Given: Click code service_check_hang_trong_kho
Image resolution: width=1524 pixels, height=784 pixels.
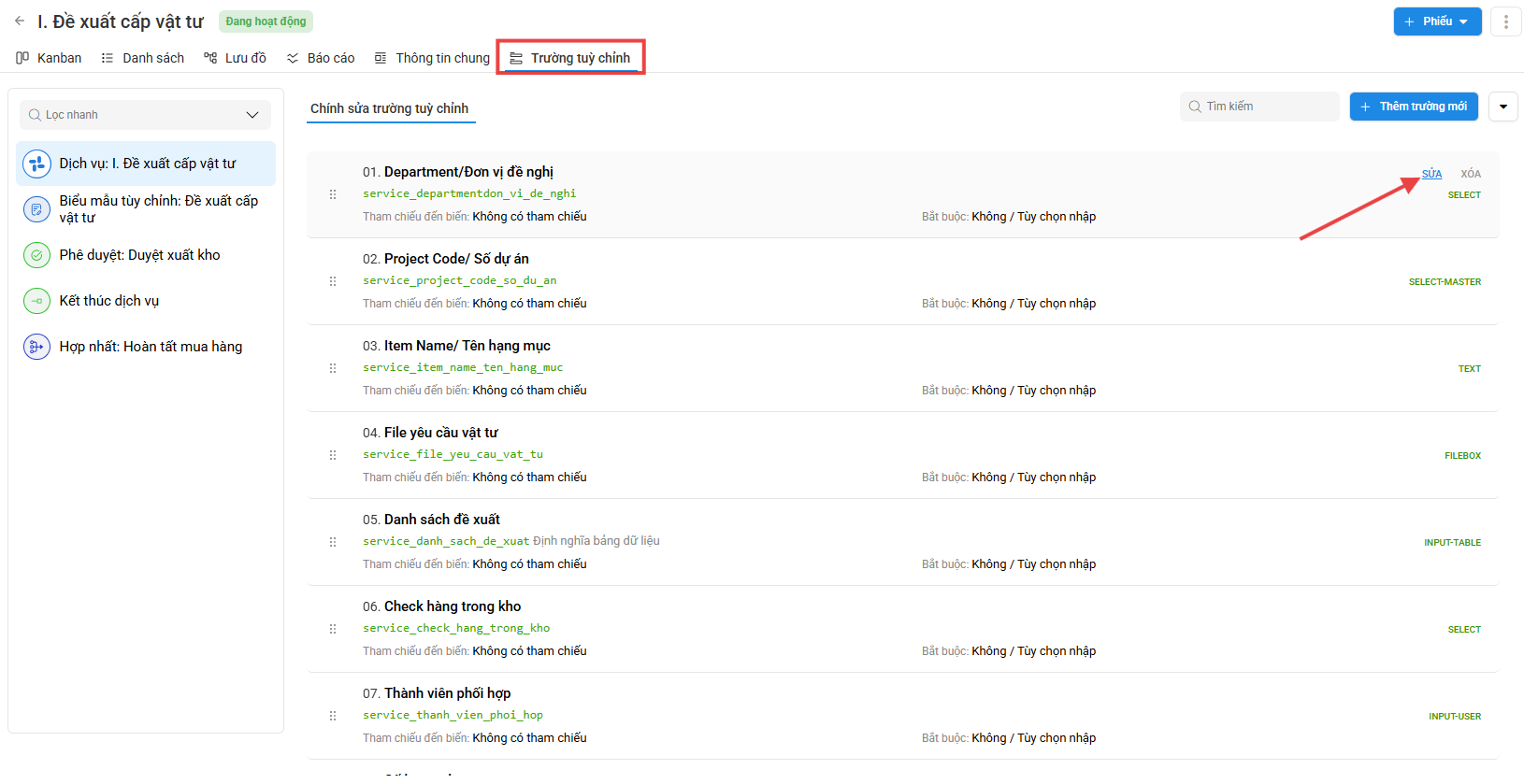Looking at the screenshot, I should [x=456, y=628].
